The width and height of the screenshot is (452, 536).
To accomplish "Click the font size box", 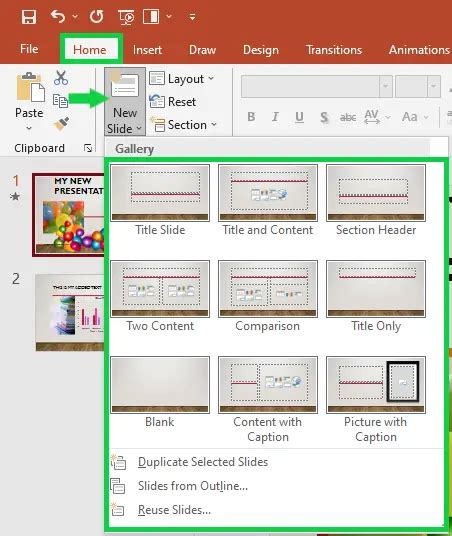I will 411,86.
